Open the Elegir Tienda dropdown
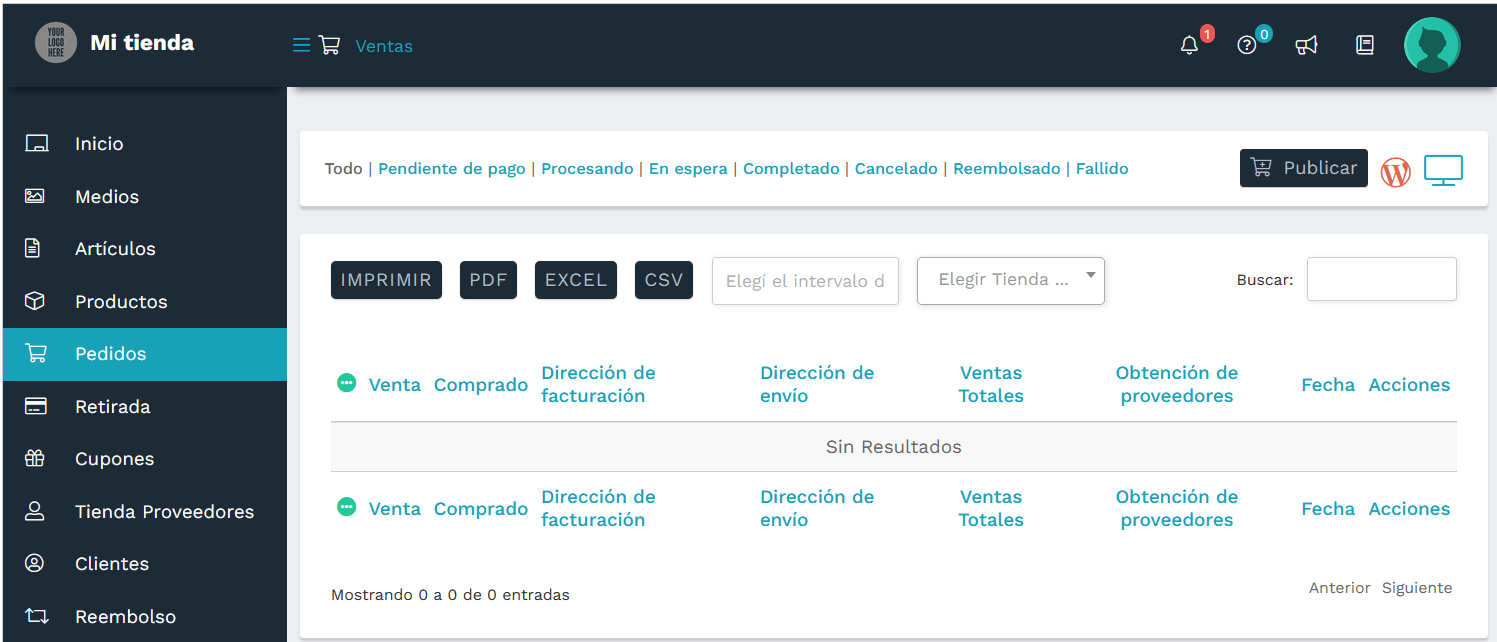 pyautogui.click(x=1010, y=280)
